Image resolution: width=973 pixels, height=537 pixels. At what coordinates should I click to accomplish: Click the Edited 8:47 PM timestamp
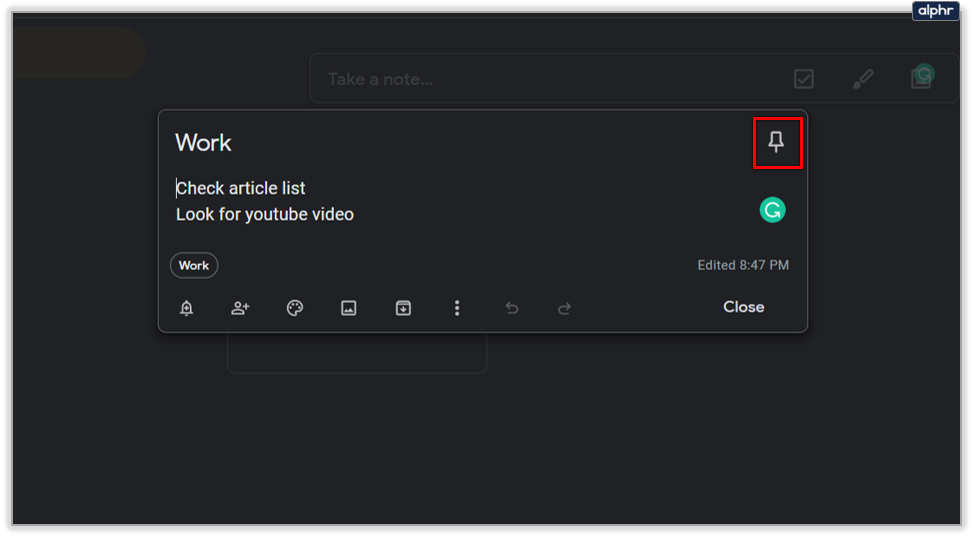[x=743, y=265]
